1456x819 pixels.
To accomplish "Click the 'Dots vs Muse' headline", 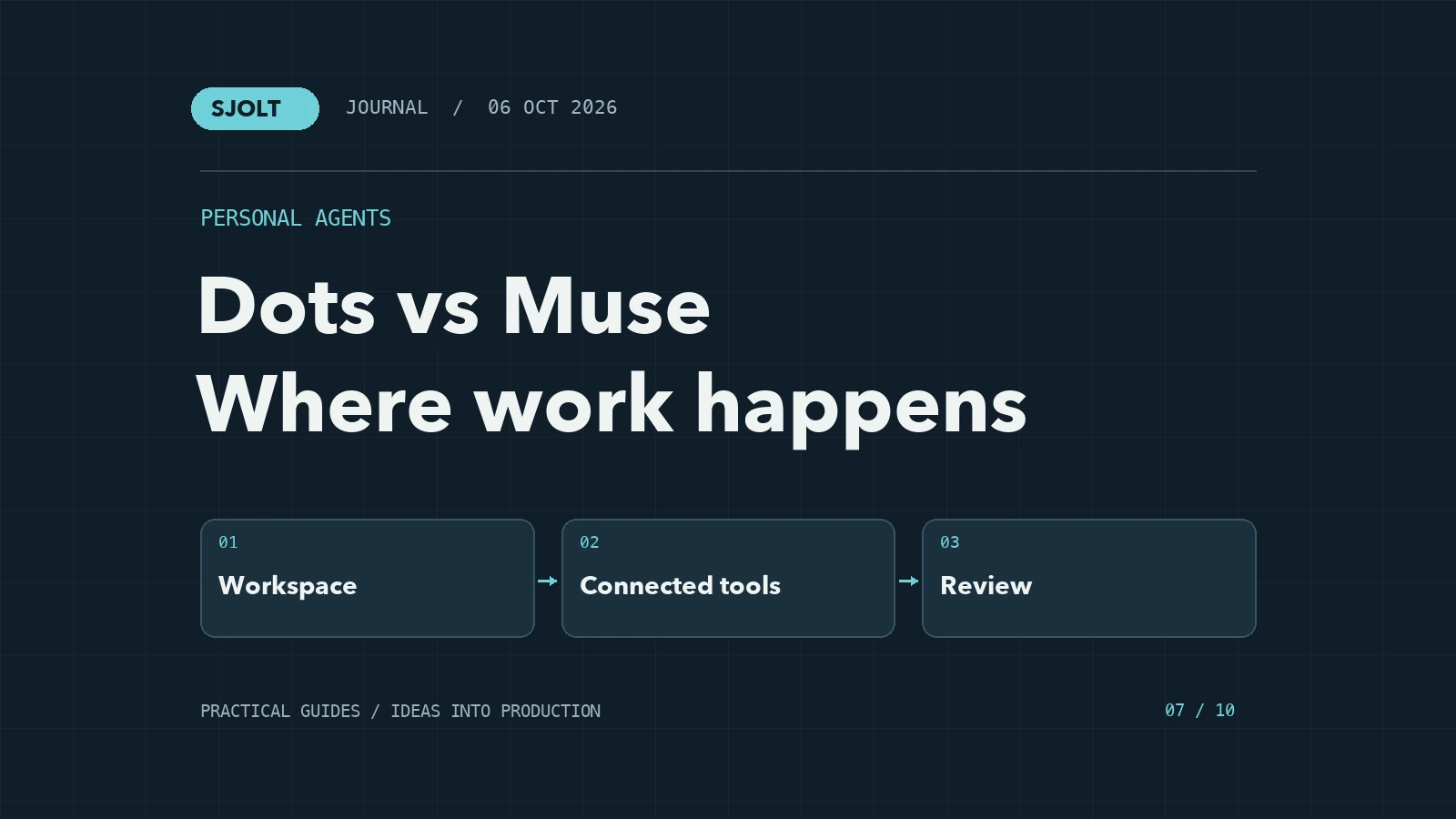I will (x=453, y=306).
